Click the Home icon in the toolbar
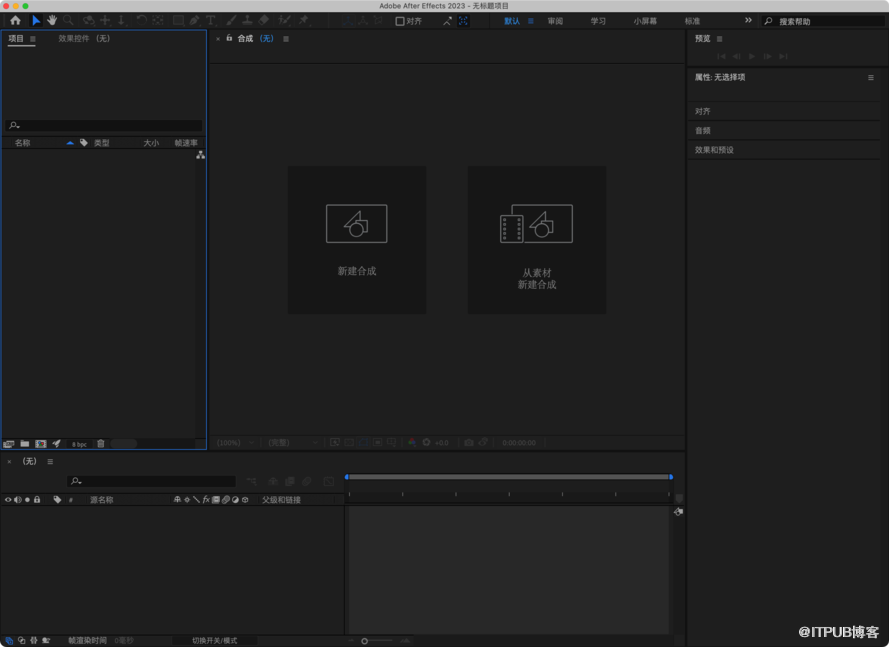889x647 pixels. (15, 20)
